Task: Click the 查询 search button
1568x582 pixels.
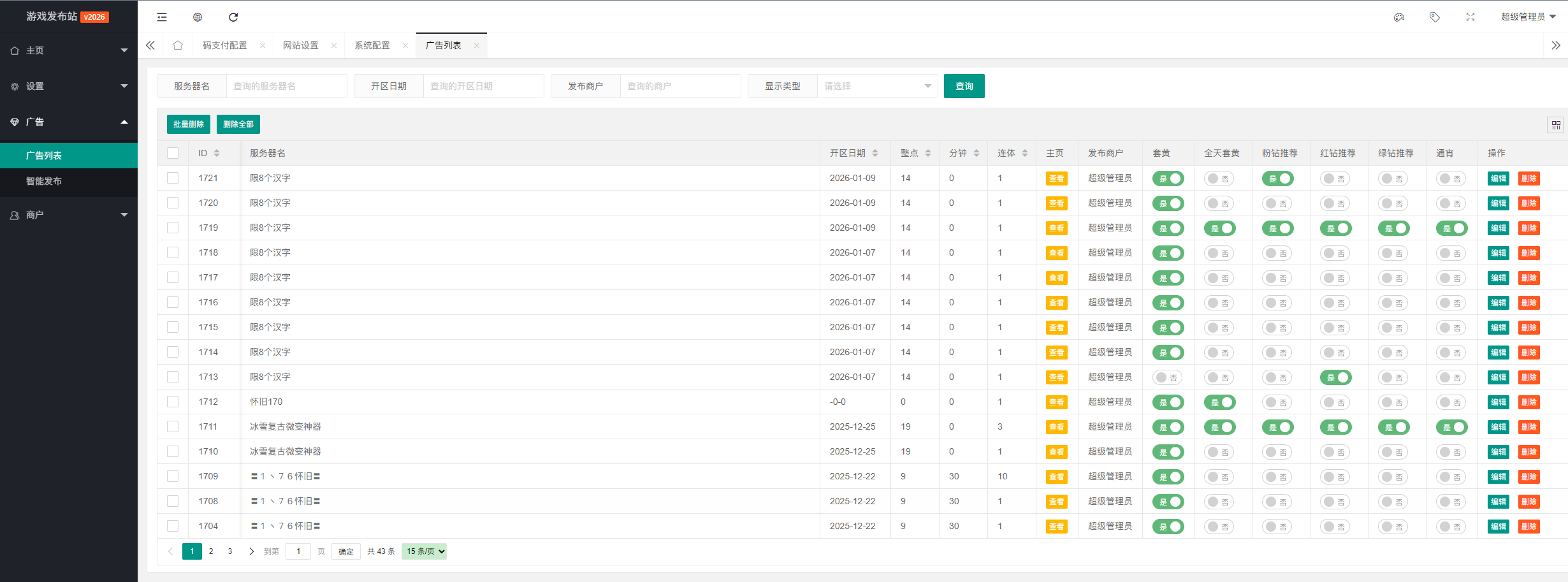Action: coord(964,86)
